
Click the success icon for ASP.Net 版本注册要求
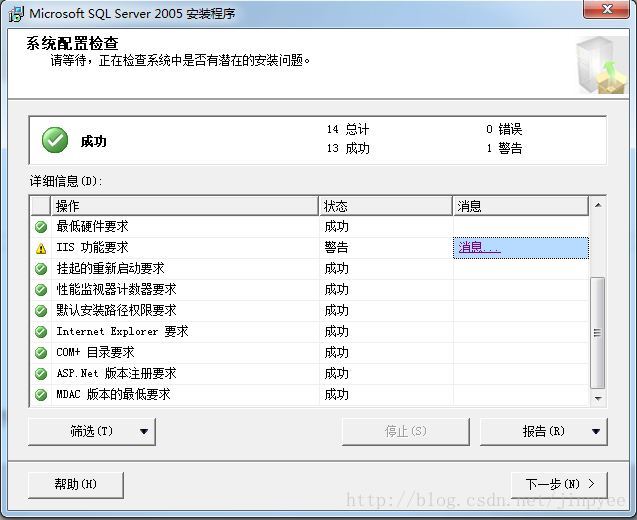click(x=41, y=374)
